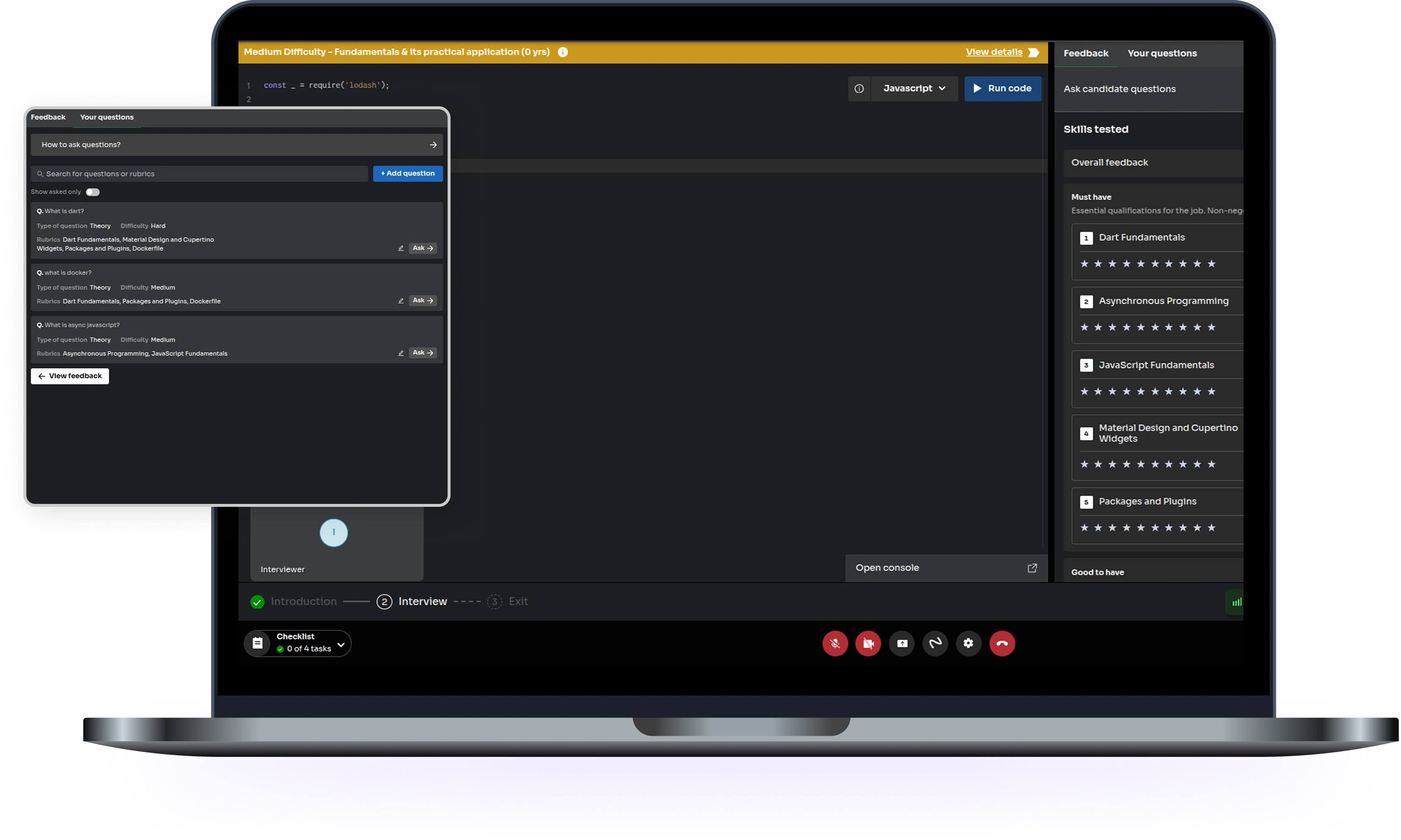Rate Dart Fundamentals with the tenth star
The height and width of the screenshot is (840, 1401).
1211,264
